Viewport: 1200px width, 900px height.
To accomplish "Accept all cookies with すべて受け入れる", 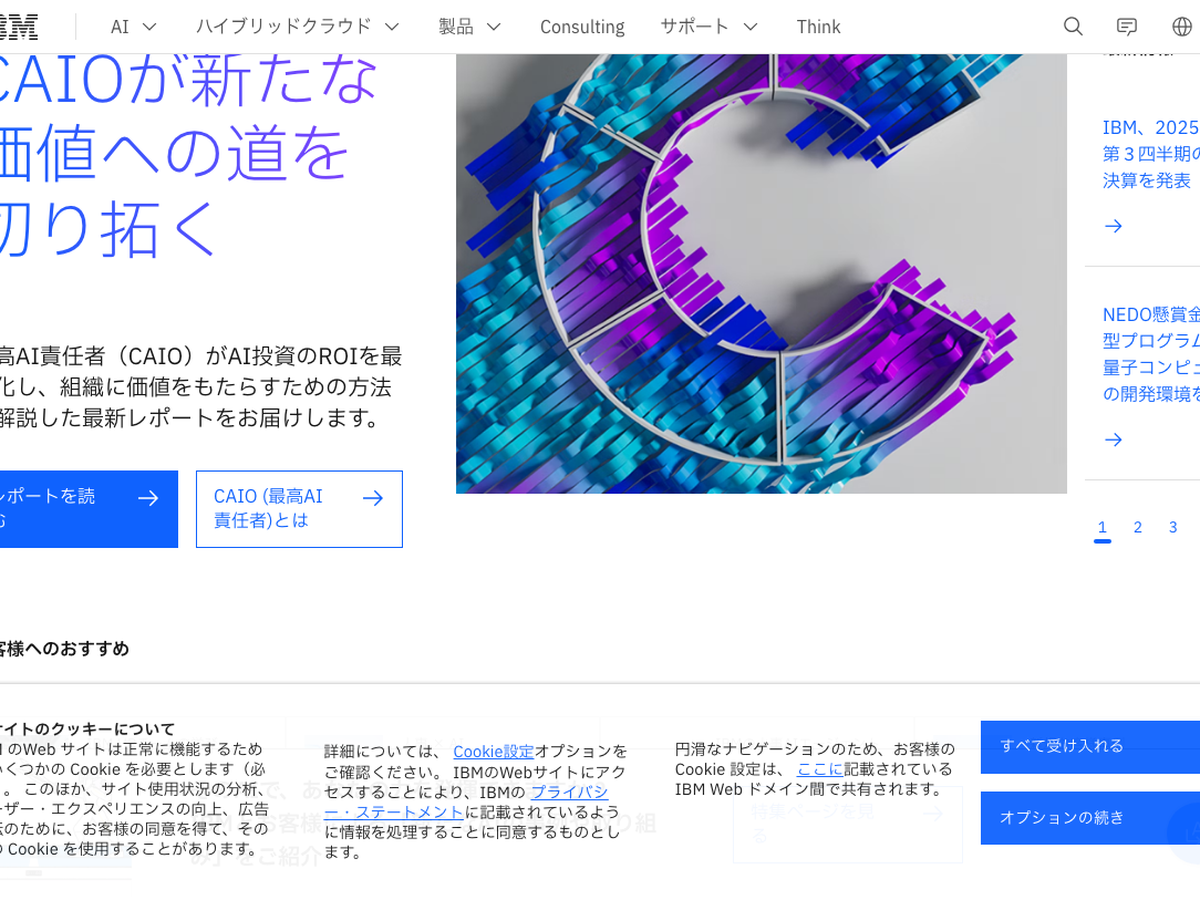I will tap(1090, 746).
